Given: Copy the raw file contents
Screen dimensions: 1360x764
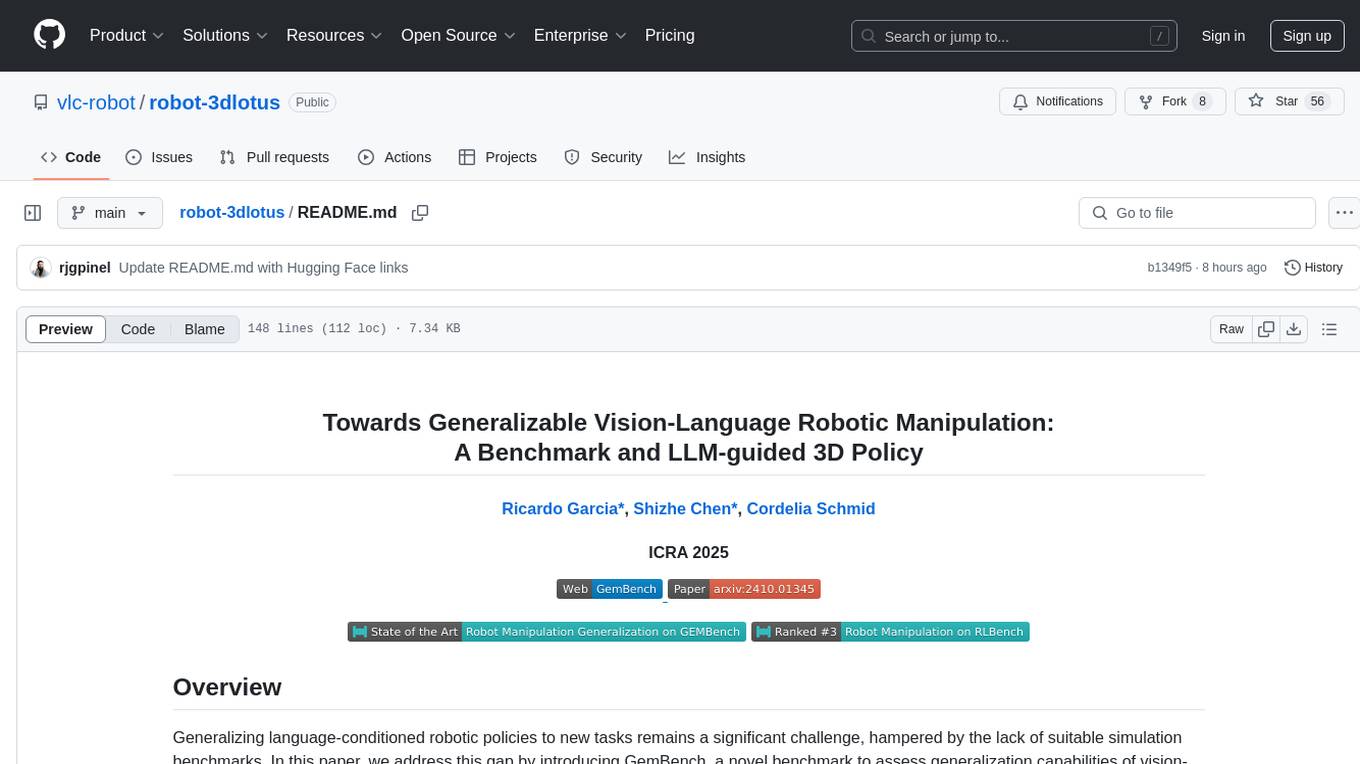Looking at the screenshot, I should (1266, 329).
